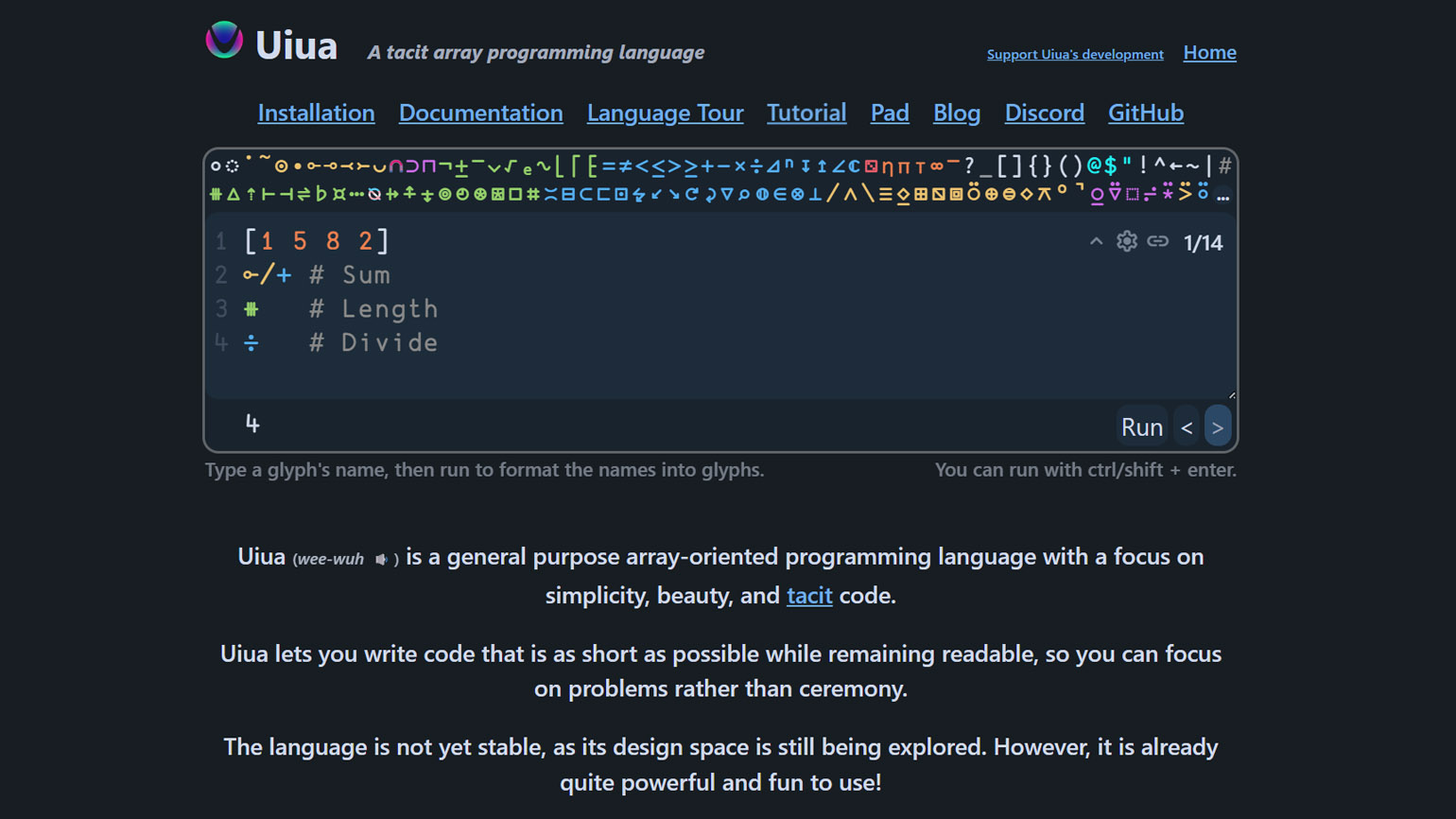
Task: Go to previous example with < button
Action: (1187, 427)
